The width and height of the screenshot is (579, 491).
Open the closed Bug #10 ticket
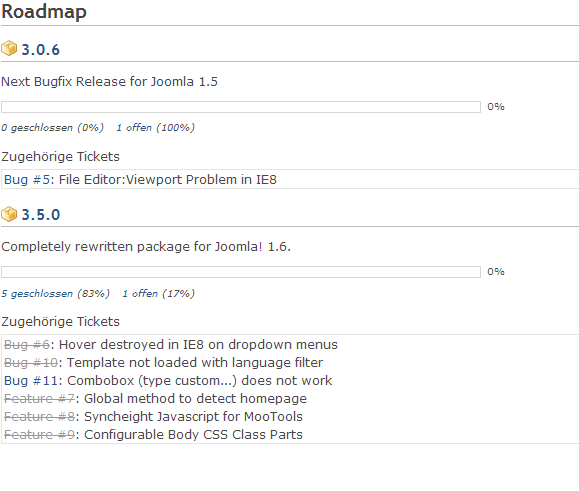coord(31,363)
